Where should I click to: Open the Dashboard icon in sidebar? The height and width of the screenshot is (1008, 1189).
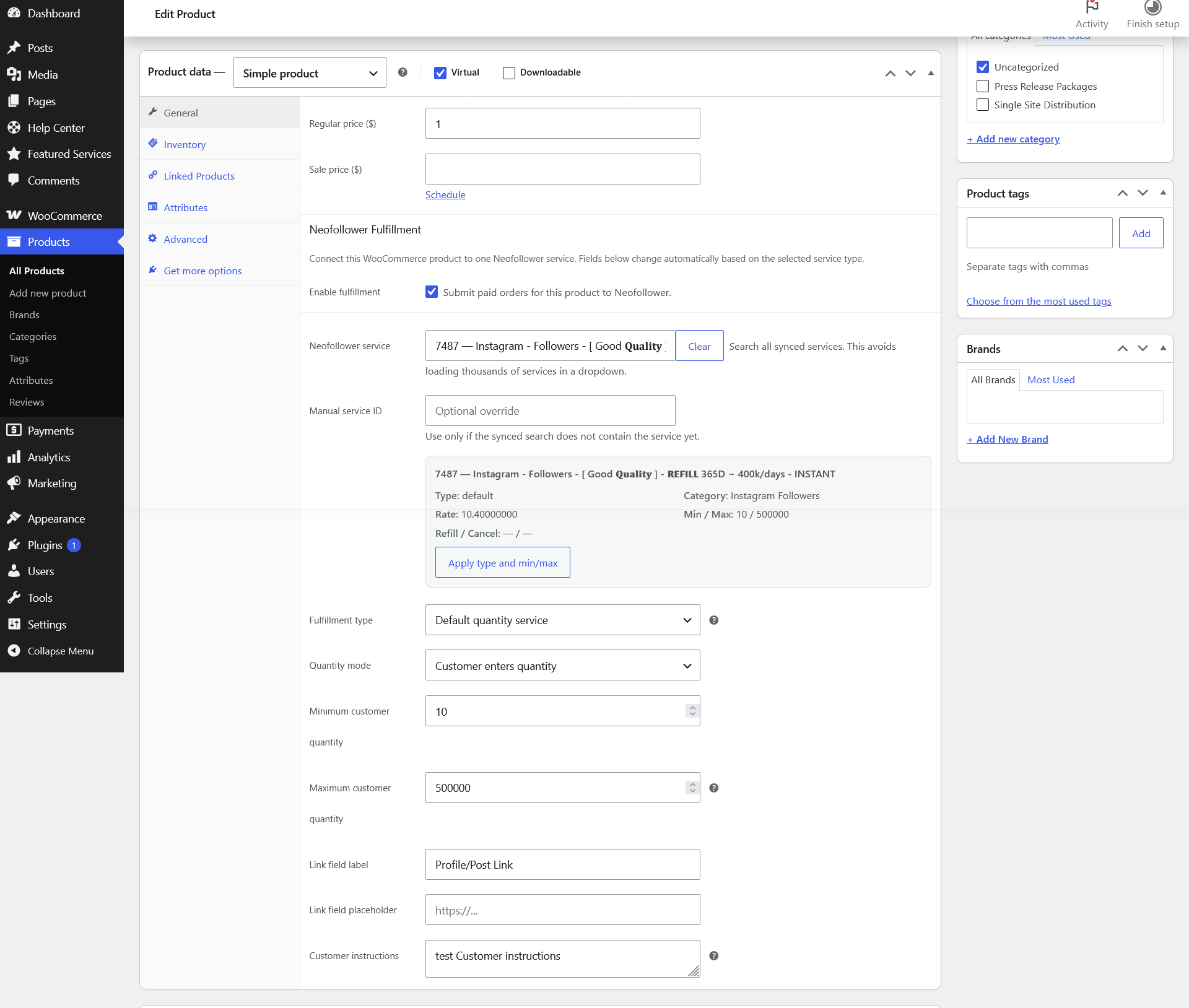click(14, 13)
